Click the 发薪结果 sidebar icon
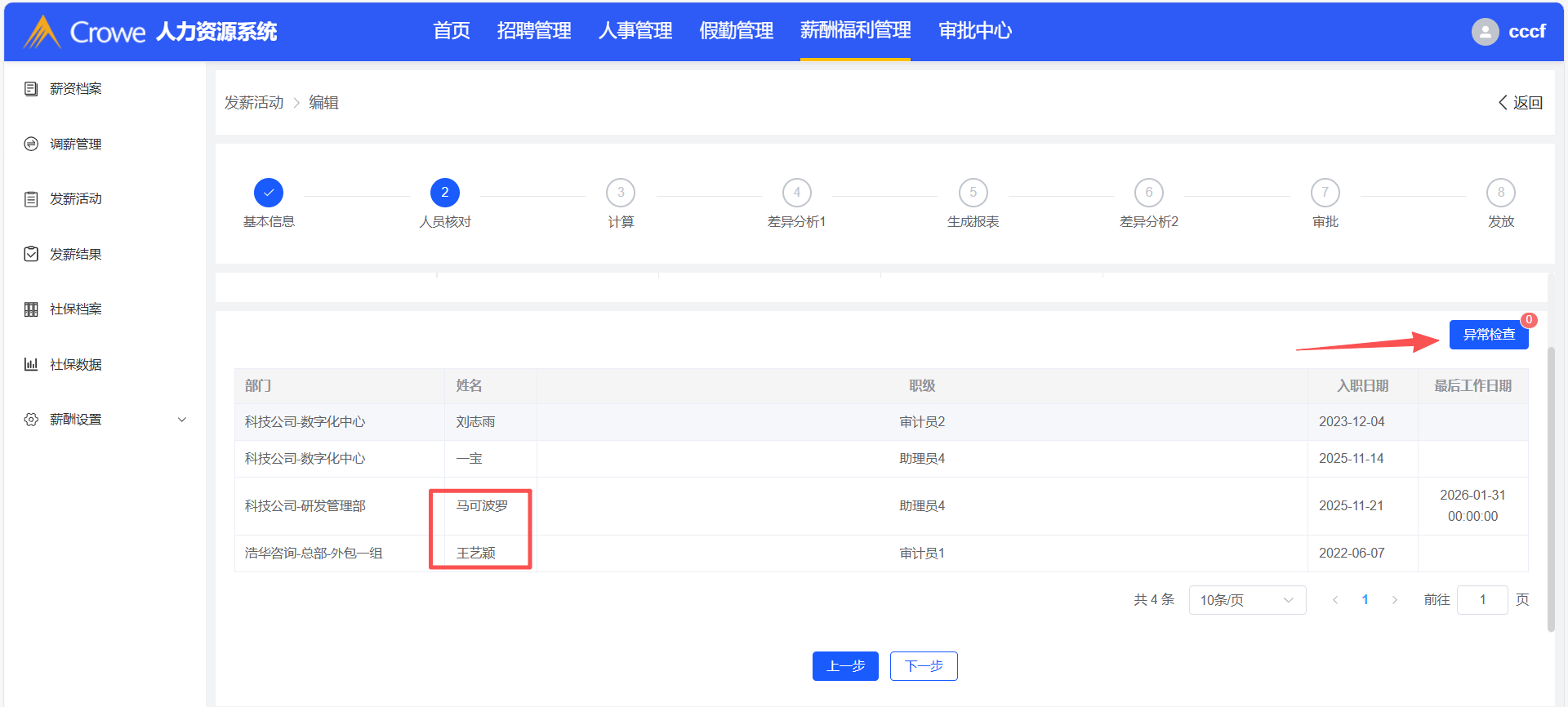The image size is (1568, 707). tap(31, 254)
